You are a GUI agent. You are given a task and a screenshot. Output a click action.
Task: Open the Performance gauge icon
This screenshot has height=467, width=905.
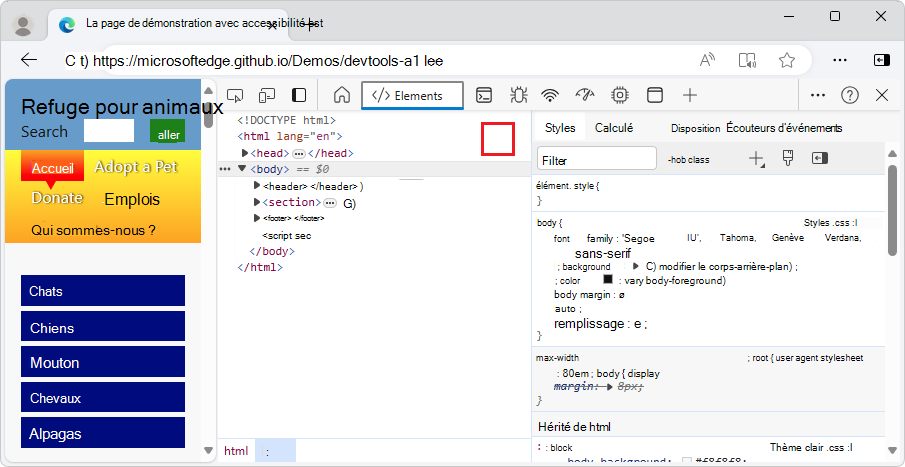click(x=585, y=95)
